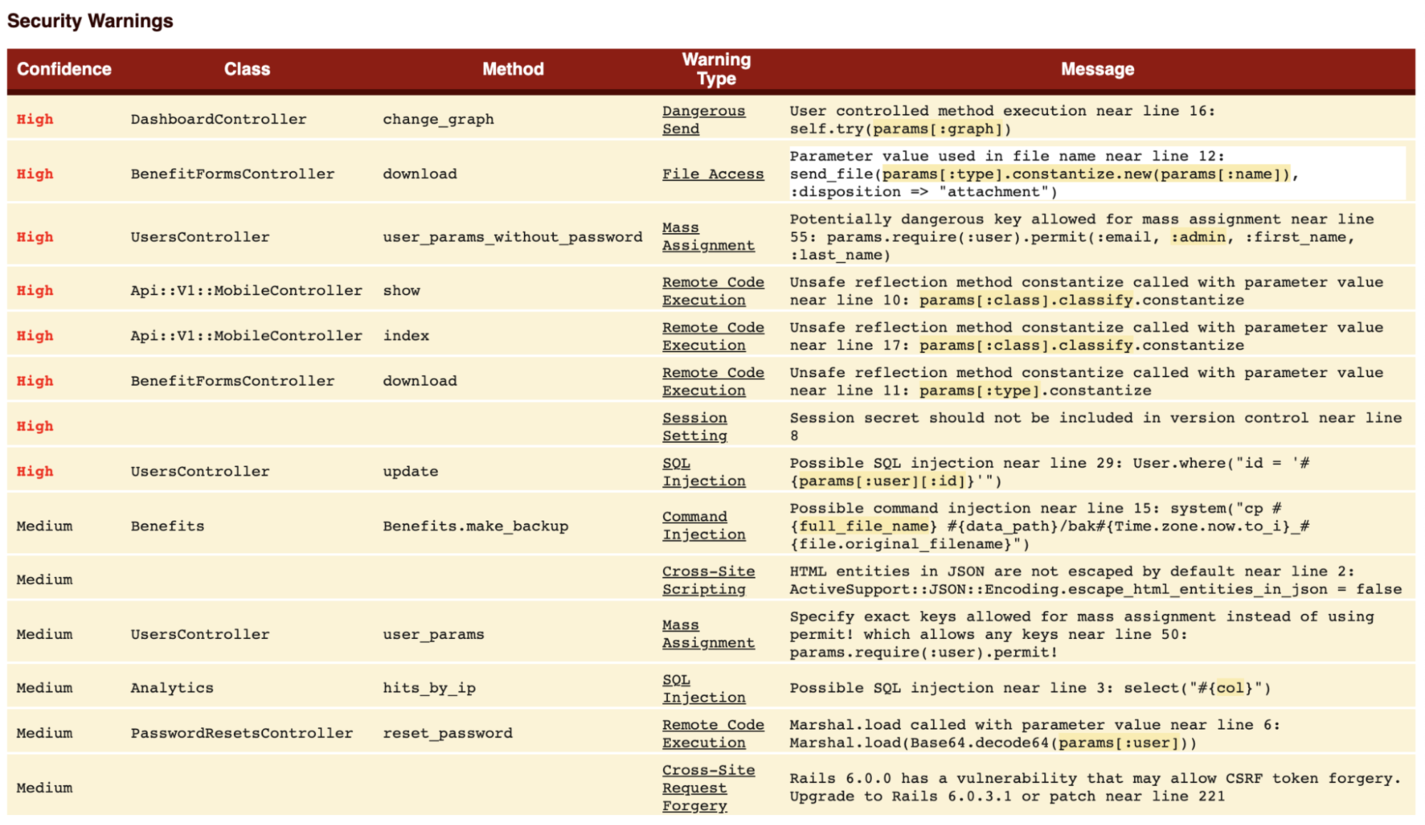This screenshot has width=1425, height=825.
Task: Click the Security Warnings heading
Action: (90, 20)
